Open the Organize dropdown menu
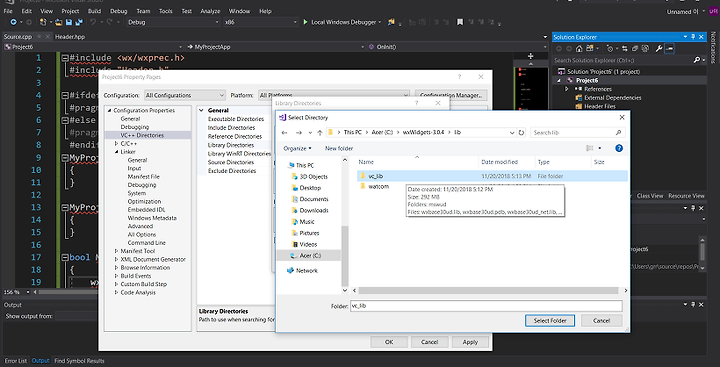The width and height of the screenshot is (720, 367). [297, 148]
